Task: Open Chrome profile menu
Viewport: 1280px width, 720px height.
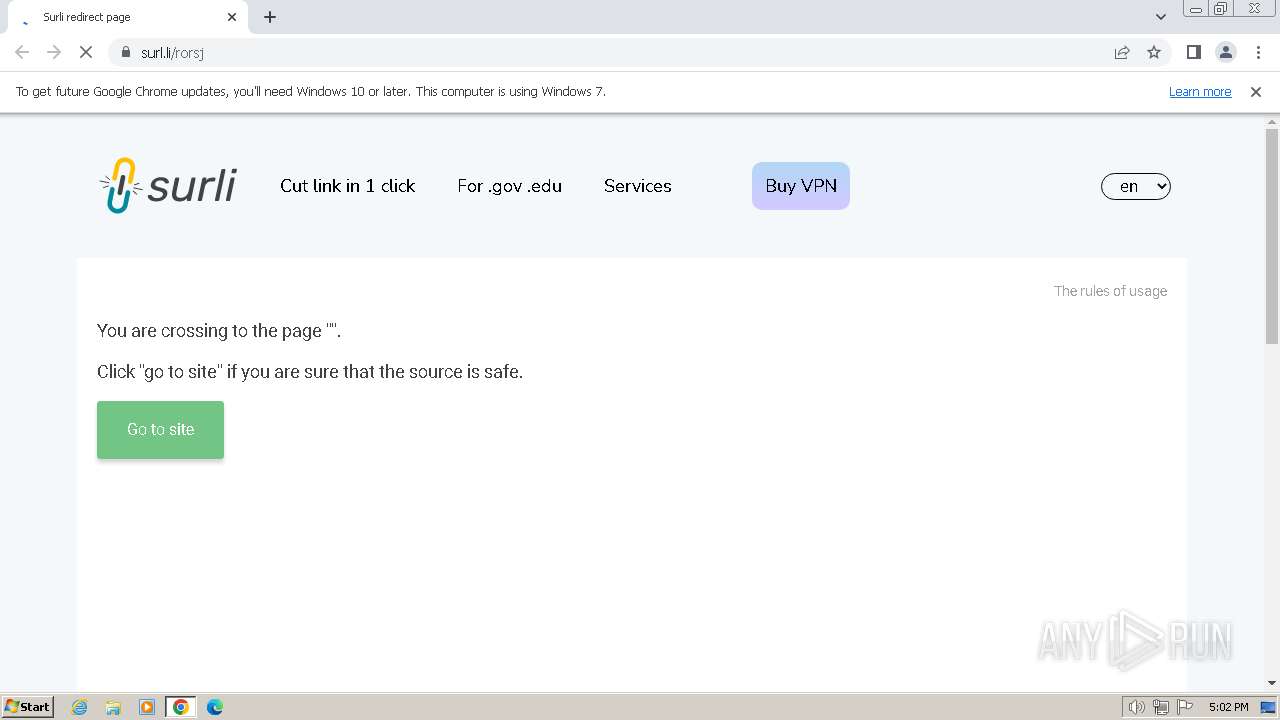Action: (x=1225, y=53)
